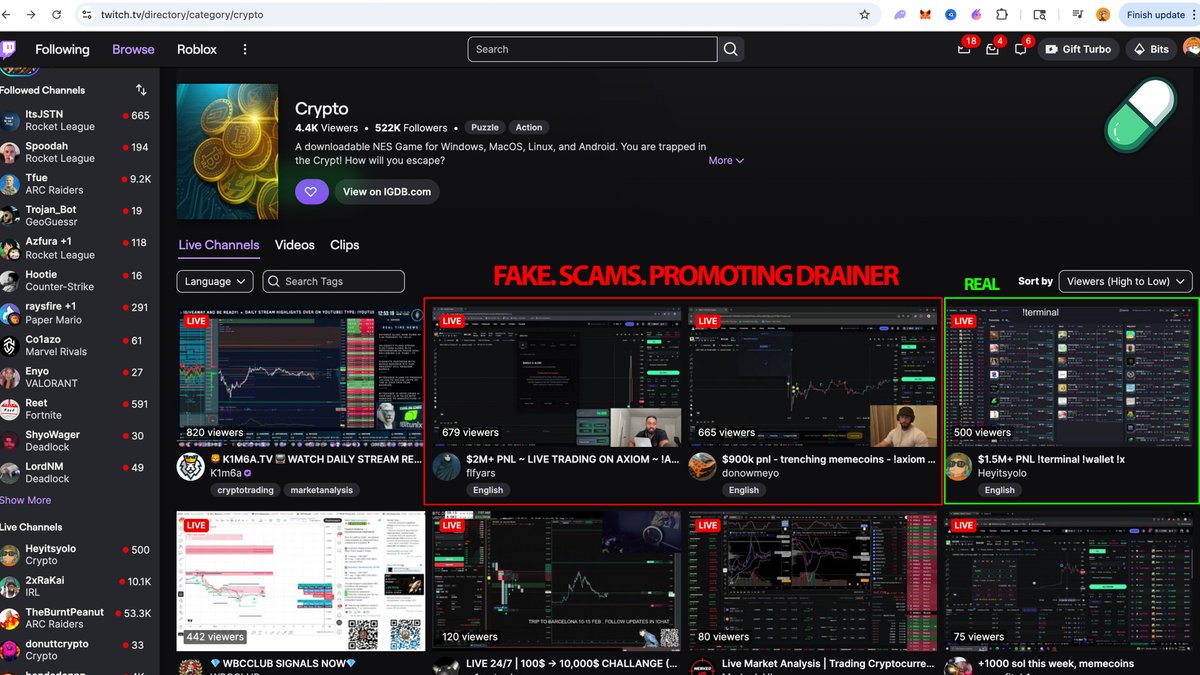Open K1M6A.TV stream thumbnail with 820 viewers
The height and width of the screenshot is (675, 1200).
pyautogui.click(x=301, y=375)
